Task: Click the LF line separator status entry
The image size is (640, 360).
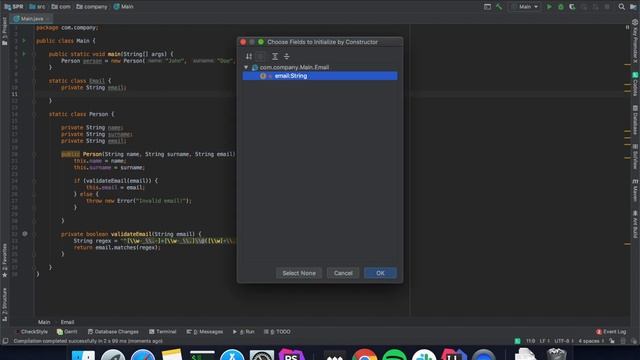Action: pos(544,341)
